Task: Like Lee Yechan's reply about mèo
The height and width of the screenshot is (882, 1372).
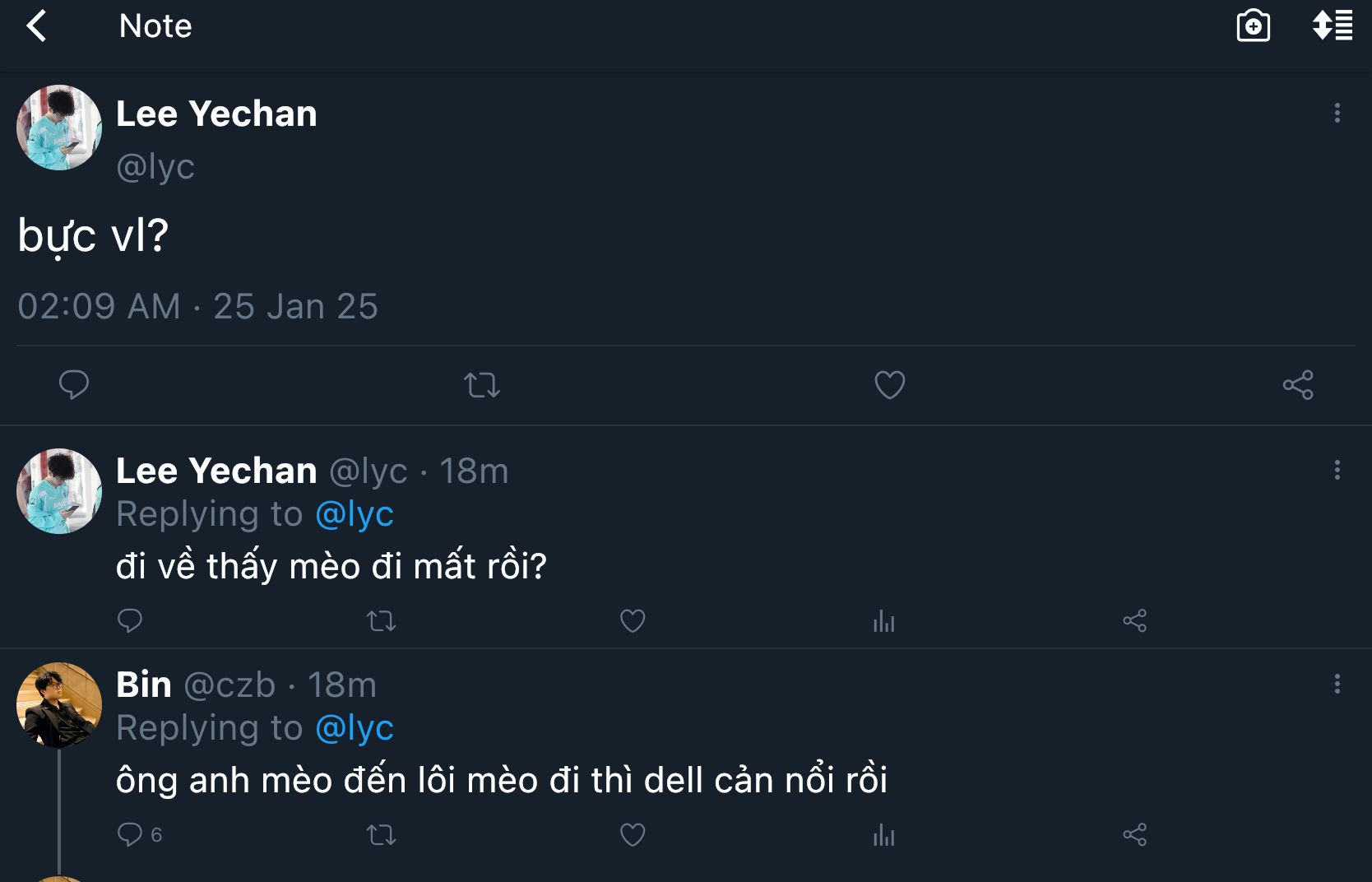Action: 633,620
